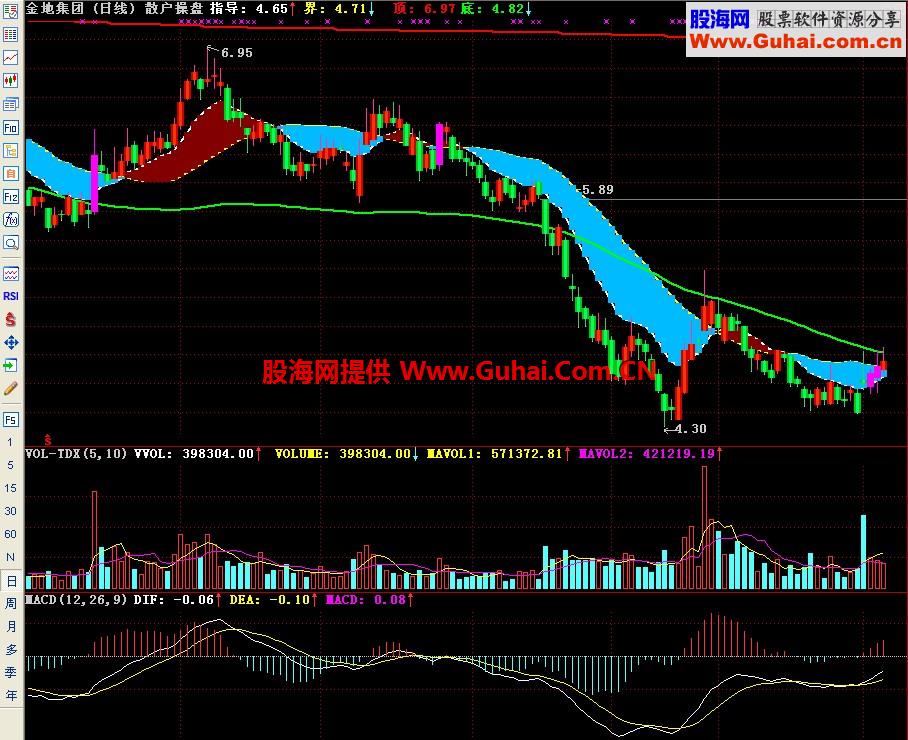Switch to 60-minute period
908x740 pixels.
pyautogui.click(x=10, y=534)
